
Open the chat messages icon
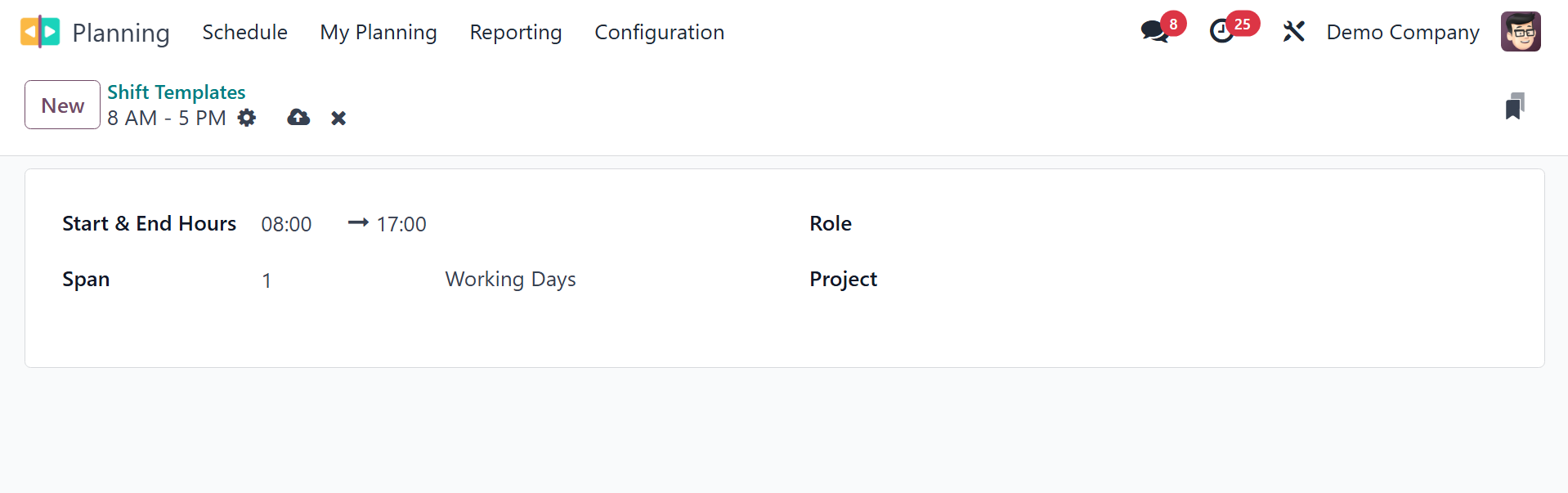point(1154,32)
